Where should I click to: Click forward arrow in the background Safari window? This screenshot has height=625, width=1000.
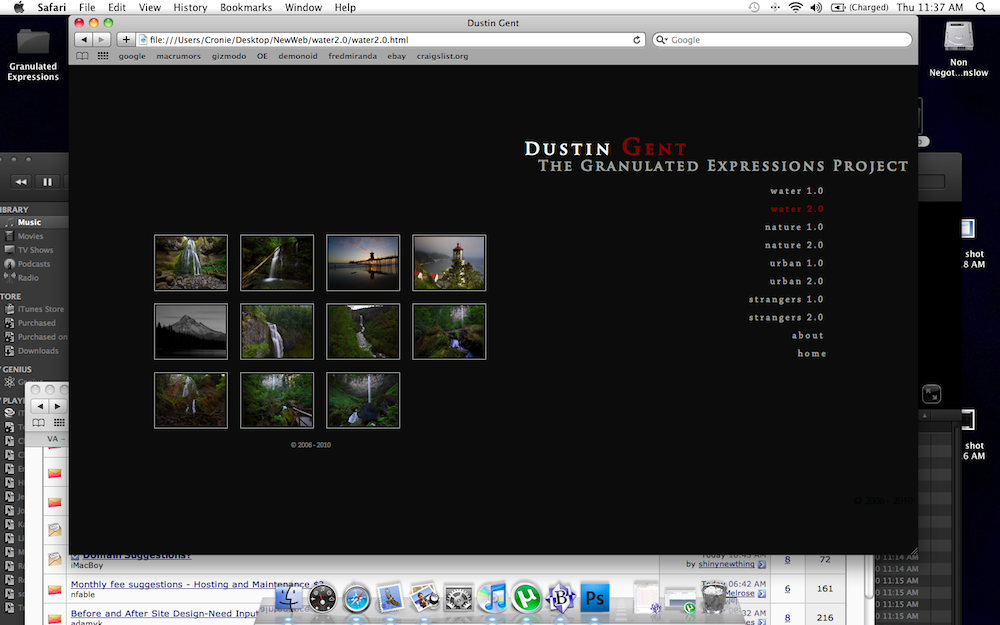pos(58,406)
